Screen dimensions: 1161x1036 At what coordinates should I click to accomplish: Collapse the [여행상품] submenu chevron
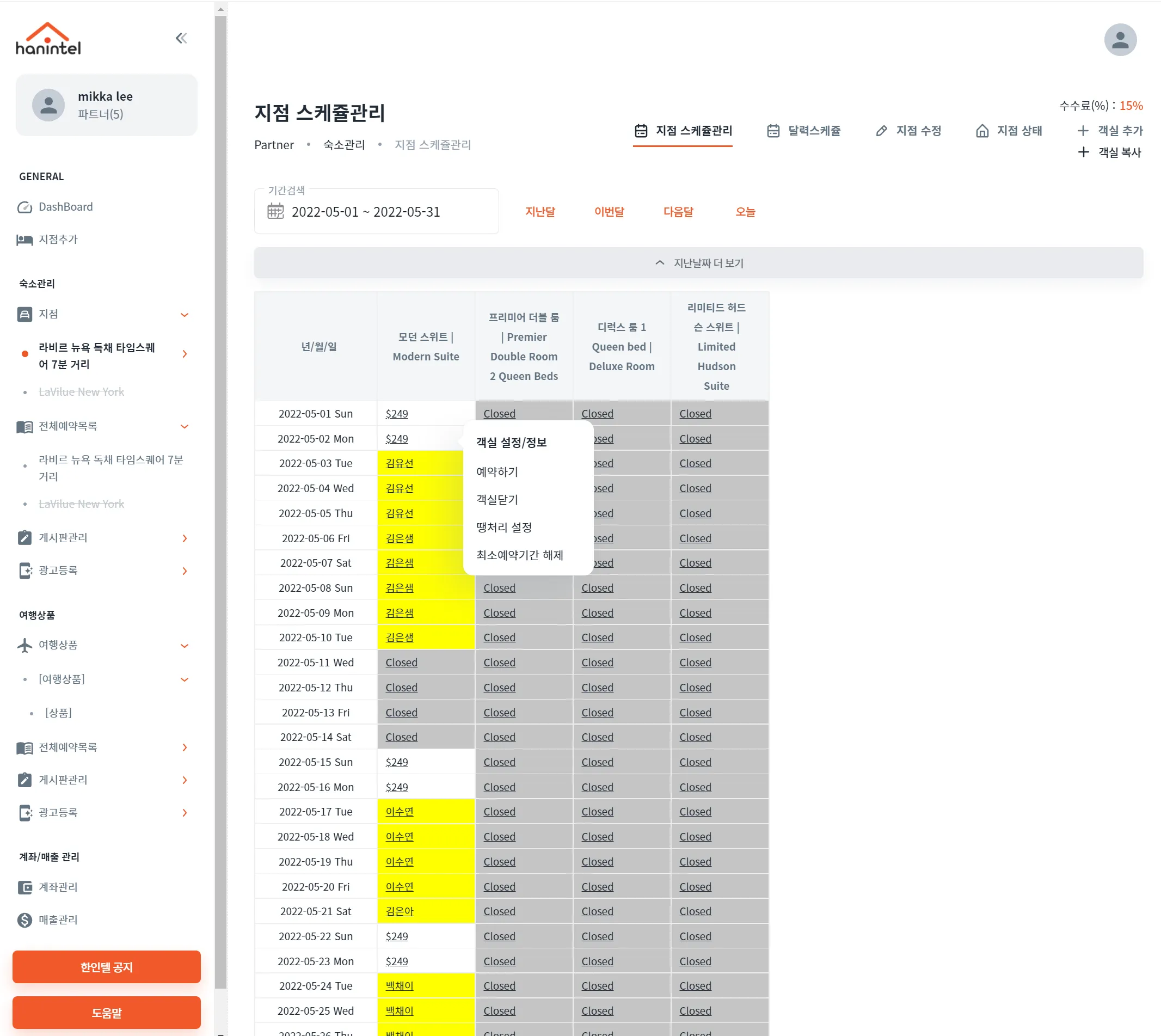(185, 679)
